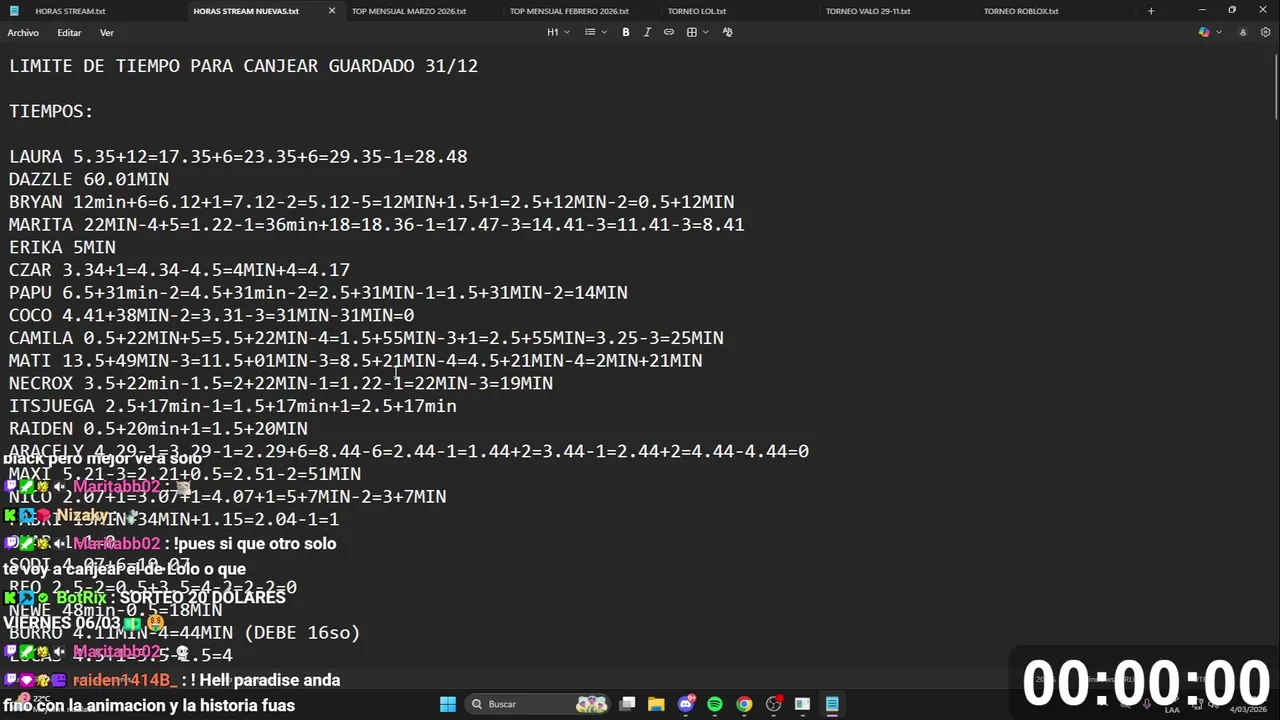1280x720 pixels.
Task: Place cursor in the LAURA line
Action: (238, 157)
